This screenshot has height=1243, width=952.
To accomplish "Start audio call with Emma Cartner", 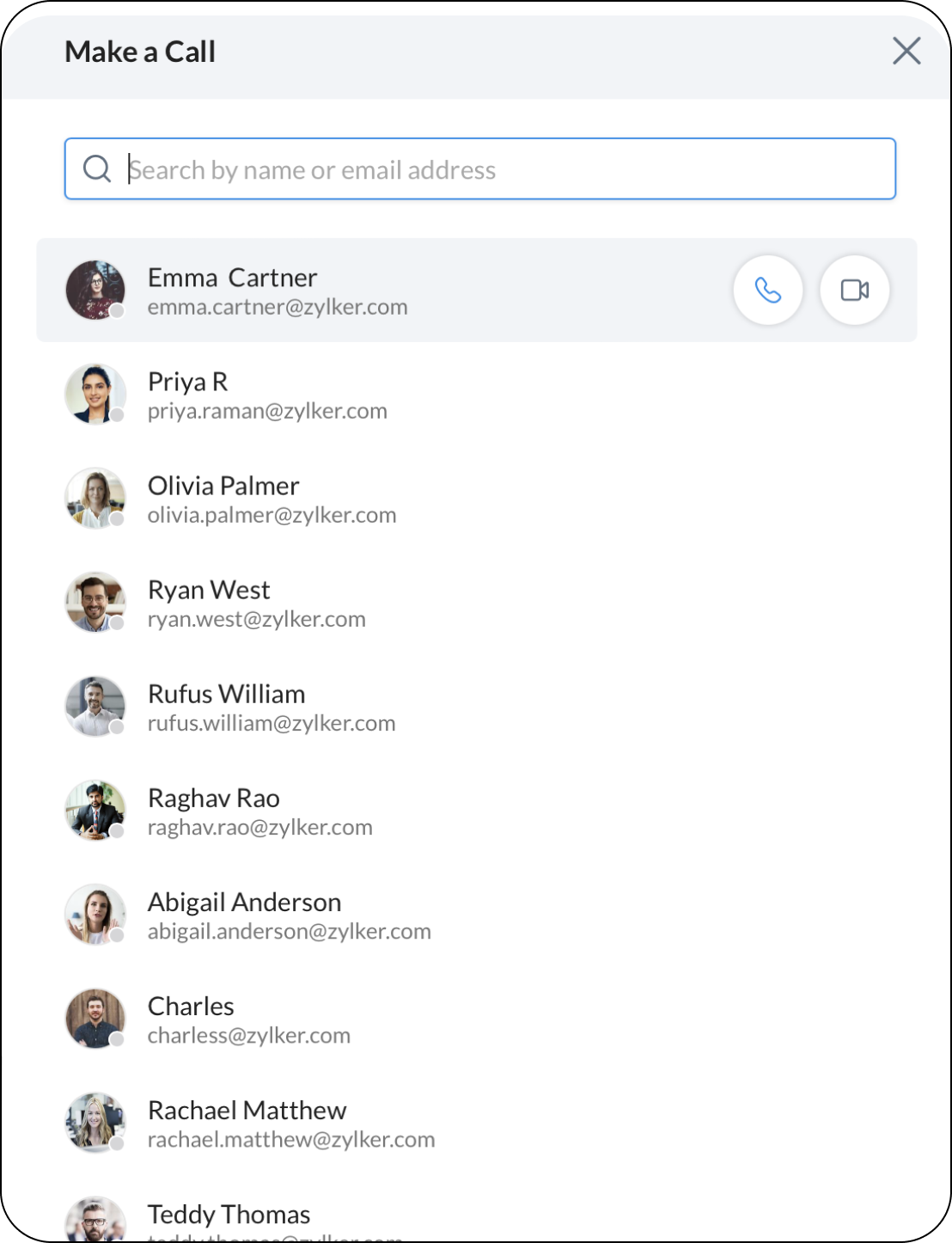I will (x=767, y=291).
